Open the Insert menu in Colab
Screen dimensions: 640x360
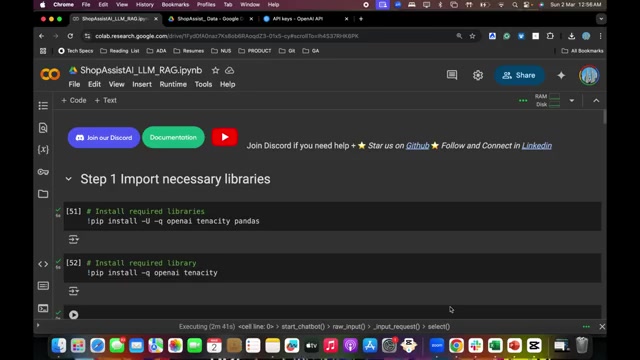click(x=142, y=84)
